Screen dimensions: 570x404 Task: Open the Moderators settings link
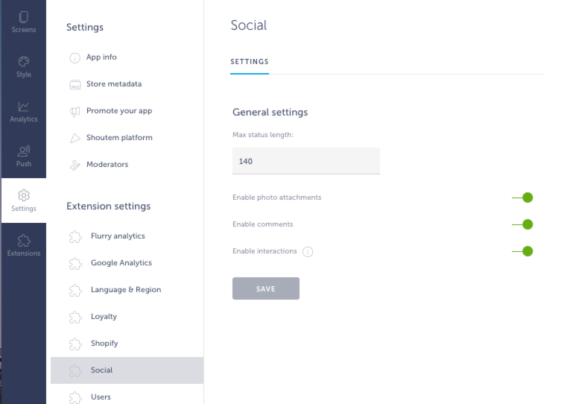point(107,164)
